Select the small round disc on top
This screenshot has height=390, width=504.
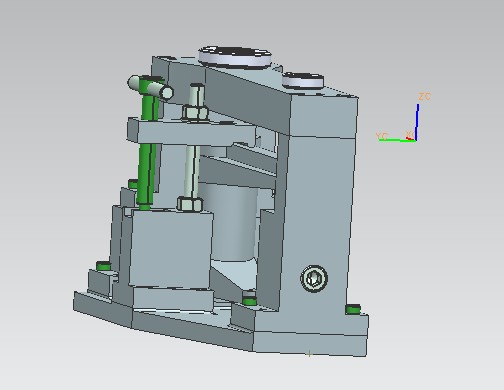(x=303, y=81)
